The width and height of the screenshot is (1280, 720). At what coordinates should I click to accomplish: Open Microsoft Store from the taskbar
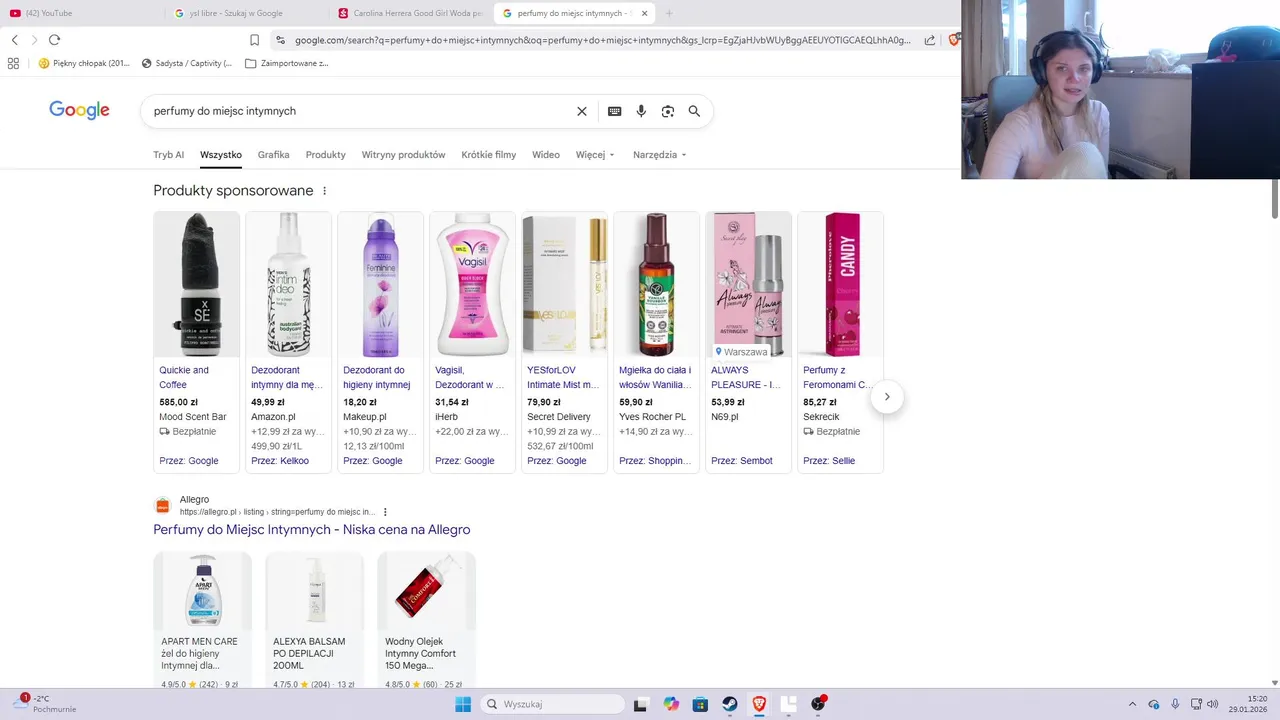click(700, 704)
